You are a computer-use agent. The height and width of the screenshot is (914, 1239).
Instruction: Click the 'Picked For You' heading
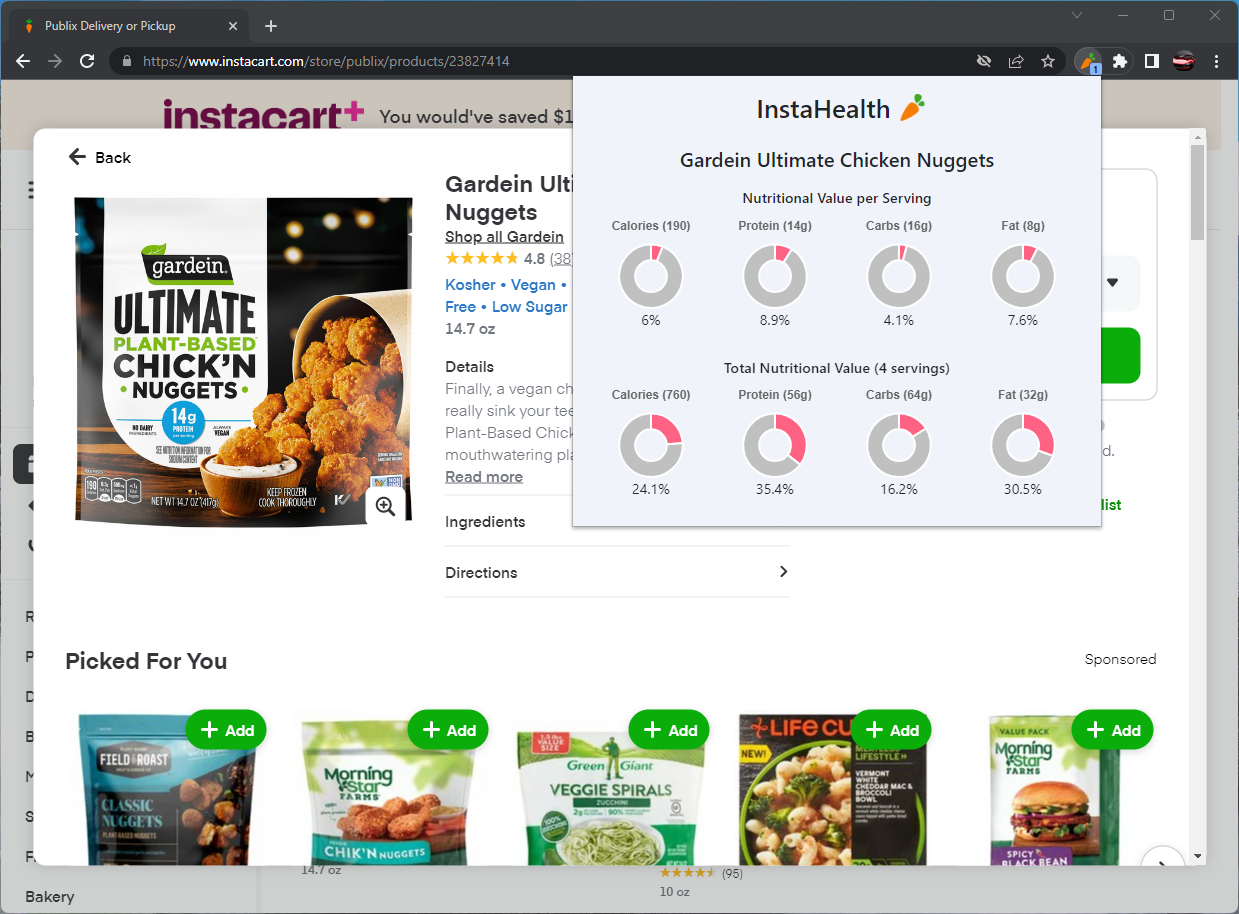[146, 661]
